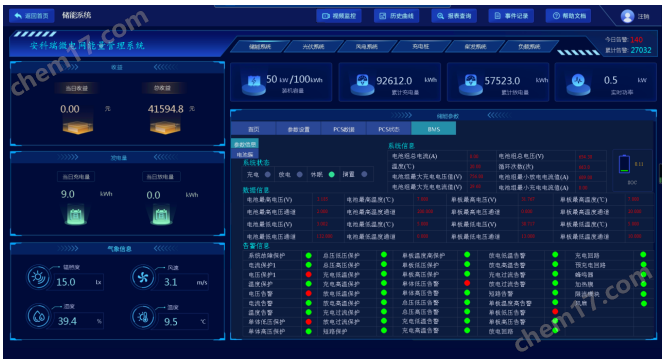Open the 首页 sub-tab
The width and height of the screenshot is (664, 363).
click(x=254, y=129)
